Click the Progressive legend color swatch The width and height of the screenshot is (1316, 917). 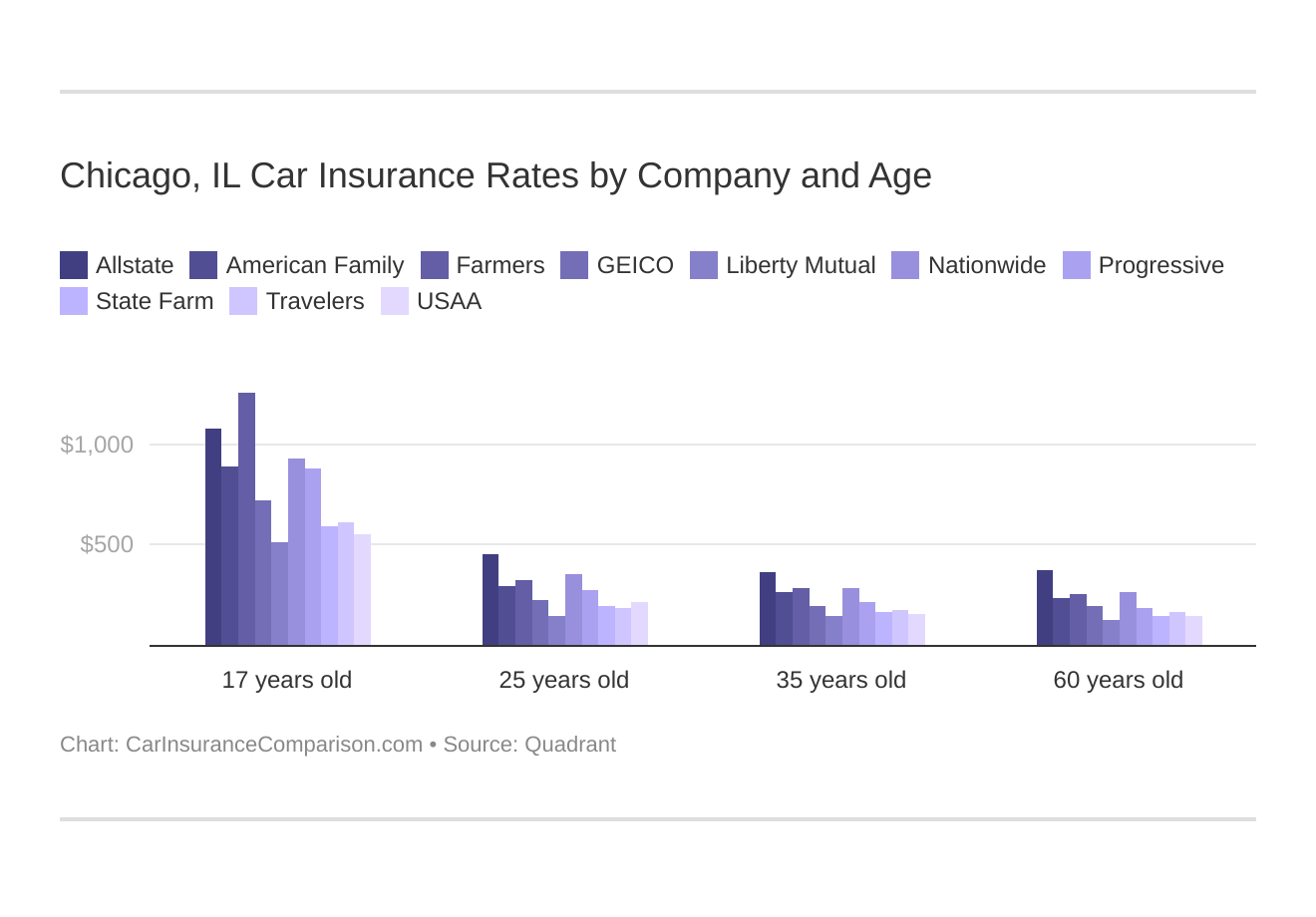pos(1076,265)
